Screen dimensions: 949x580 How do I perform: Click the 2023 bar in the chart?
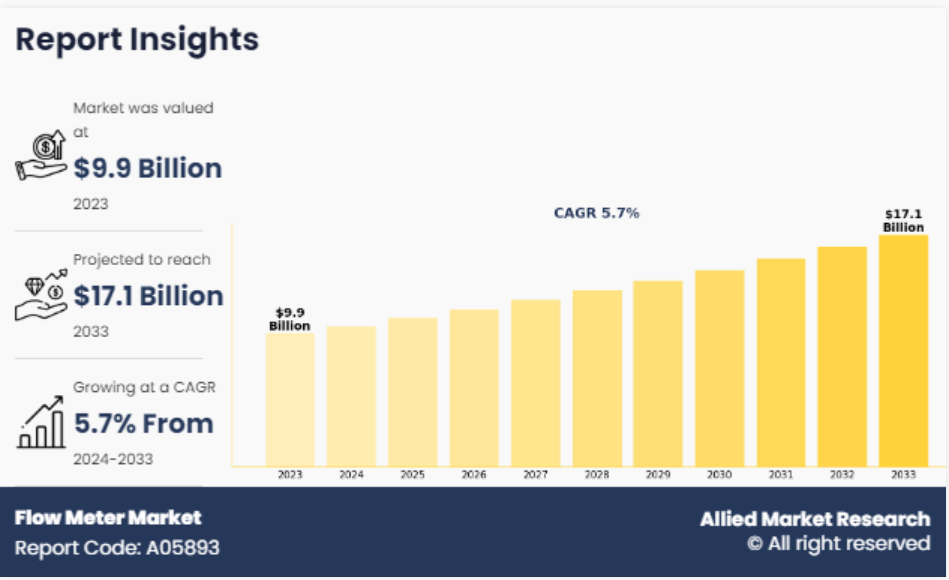pos(290,398)
